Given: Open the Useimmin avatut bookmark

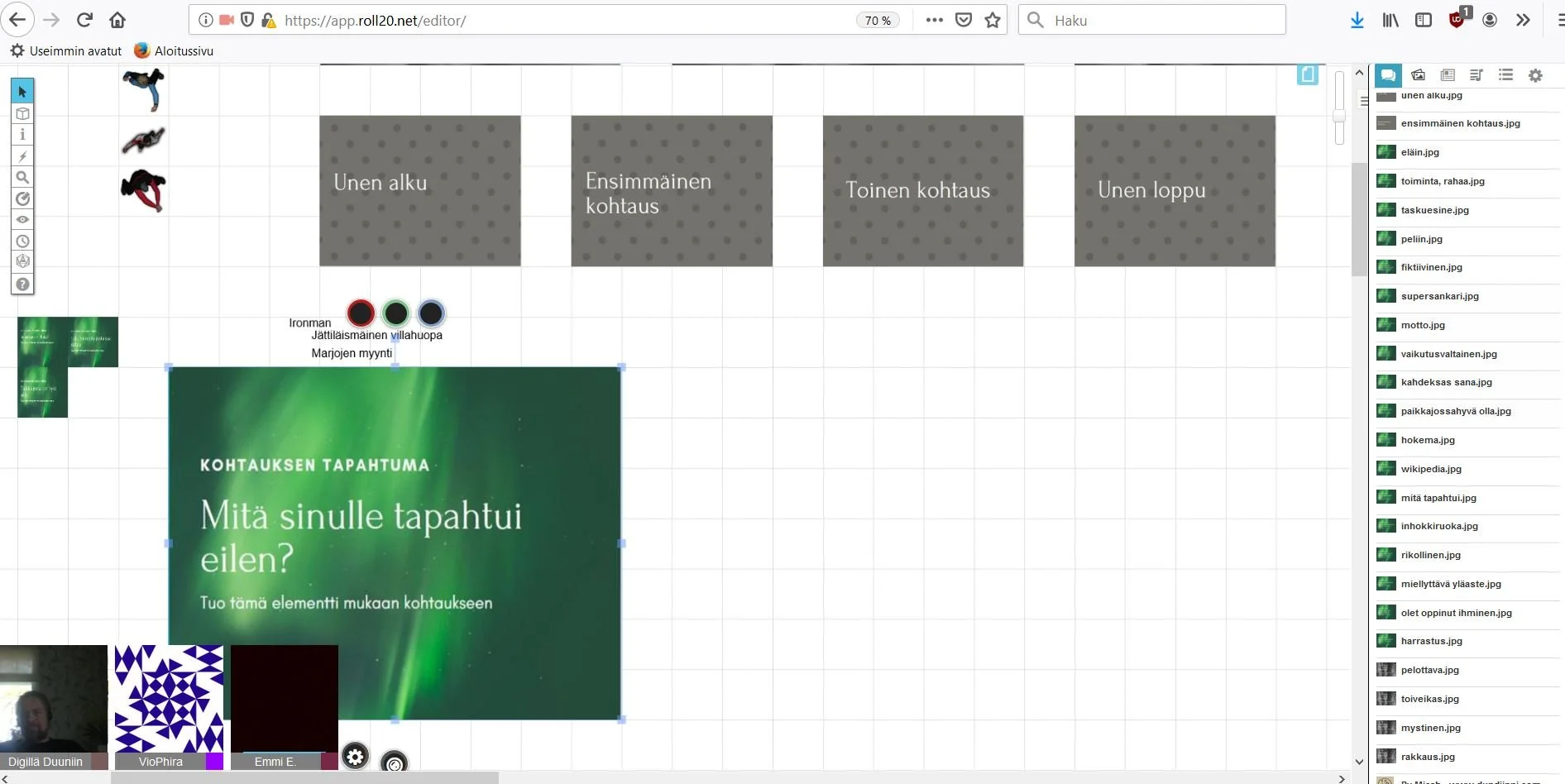Looking at the screenshot, I should 66,50.
